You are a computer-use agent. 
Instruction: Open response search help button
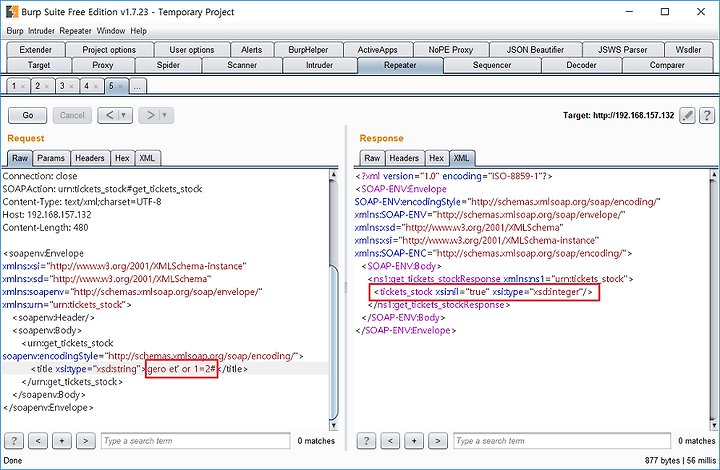(366, 441)
